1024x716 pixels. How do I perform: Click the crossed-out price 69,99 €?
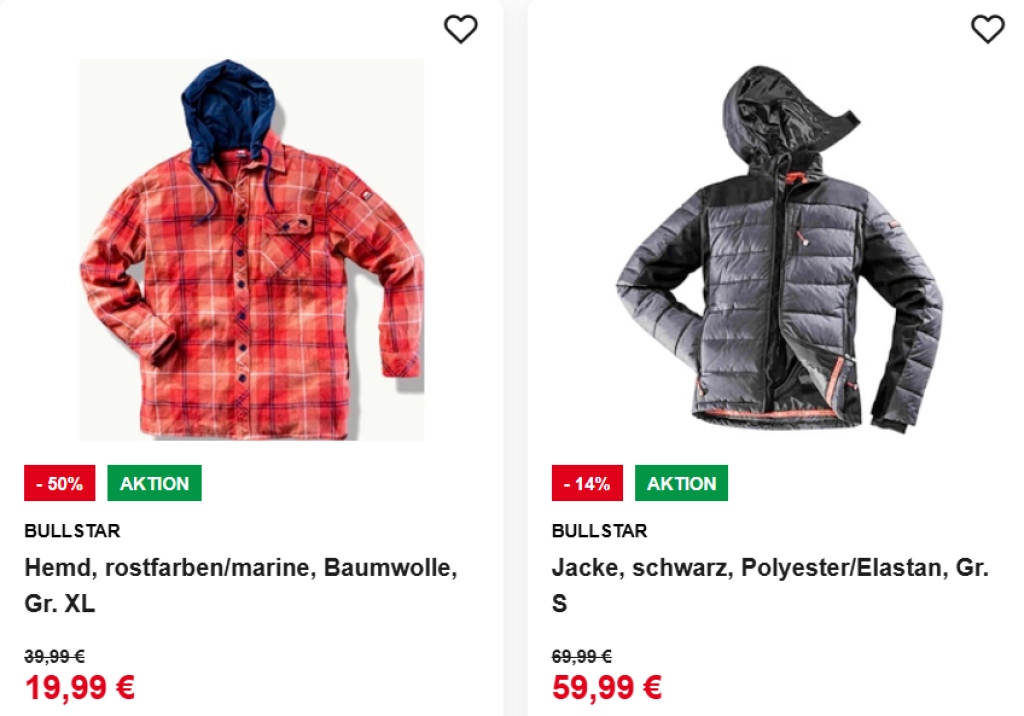[581, 656]
